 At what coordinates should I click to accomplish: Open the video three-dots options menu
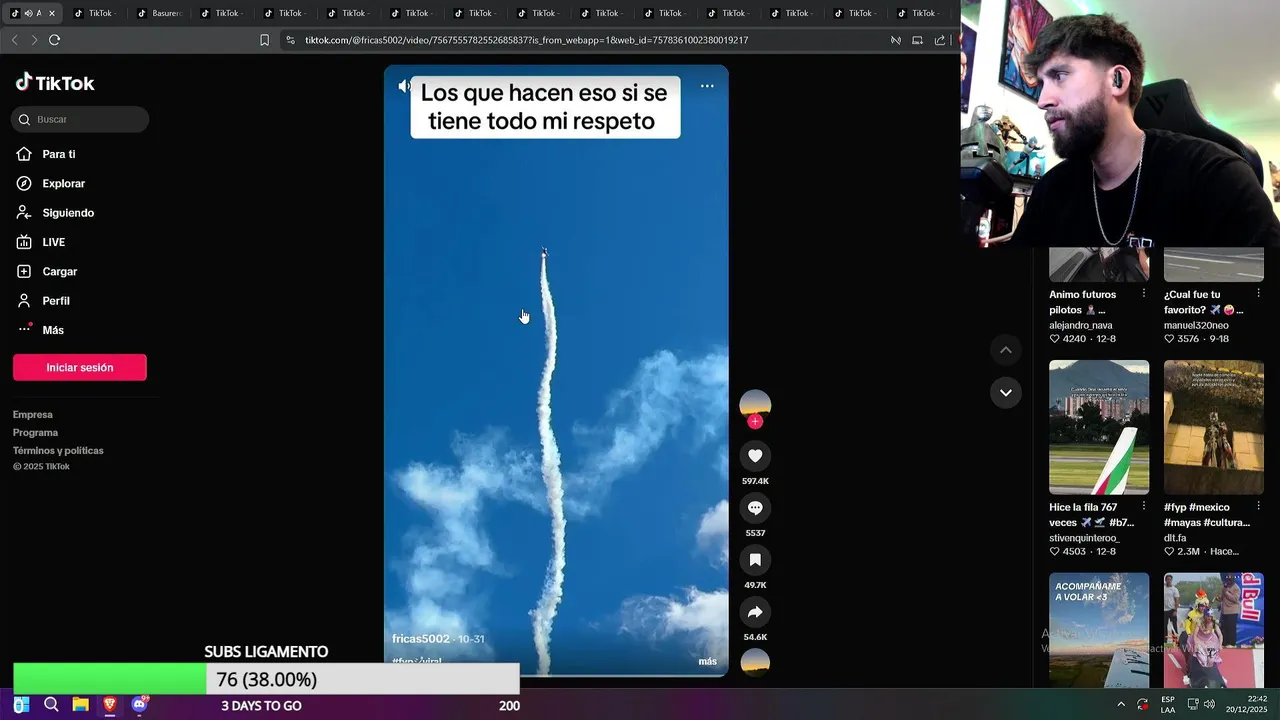707,86
